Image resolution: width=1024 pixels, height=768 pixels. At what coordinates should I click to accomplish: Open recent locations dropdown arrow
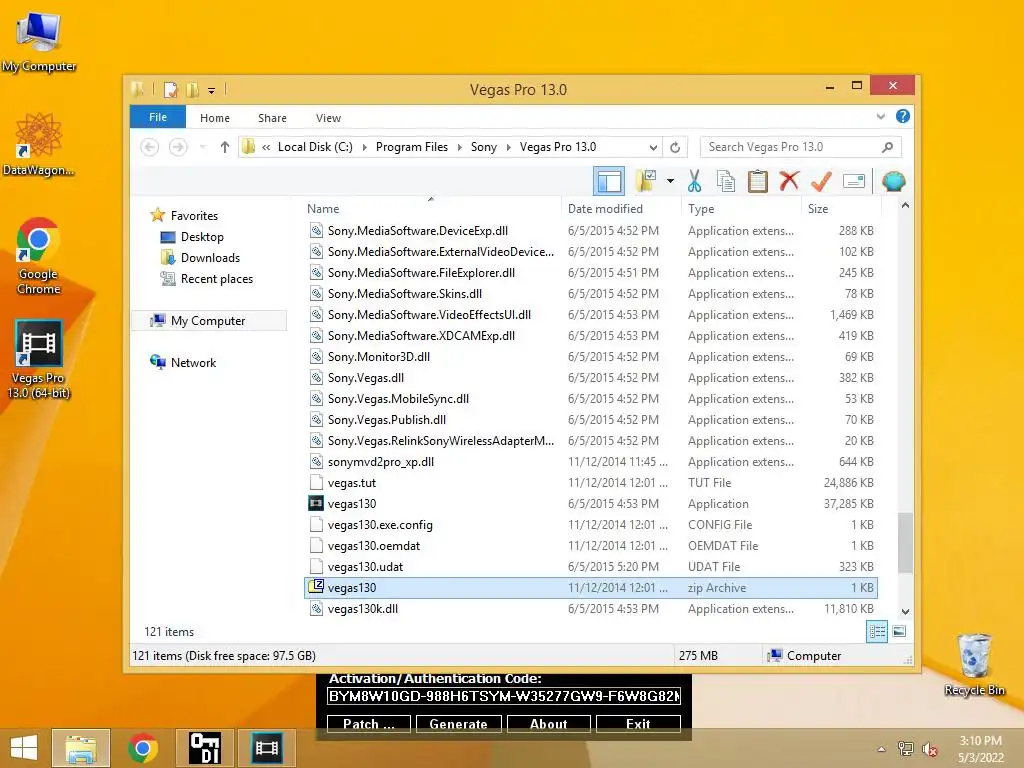tap(202, 147)
